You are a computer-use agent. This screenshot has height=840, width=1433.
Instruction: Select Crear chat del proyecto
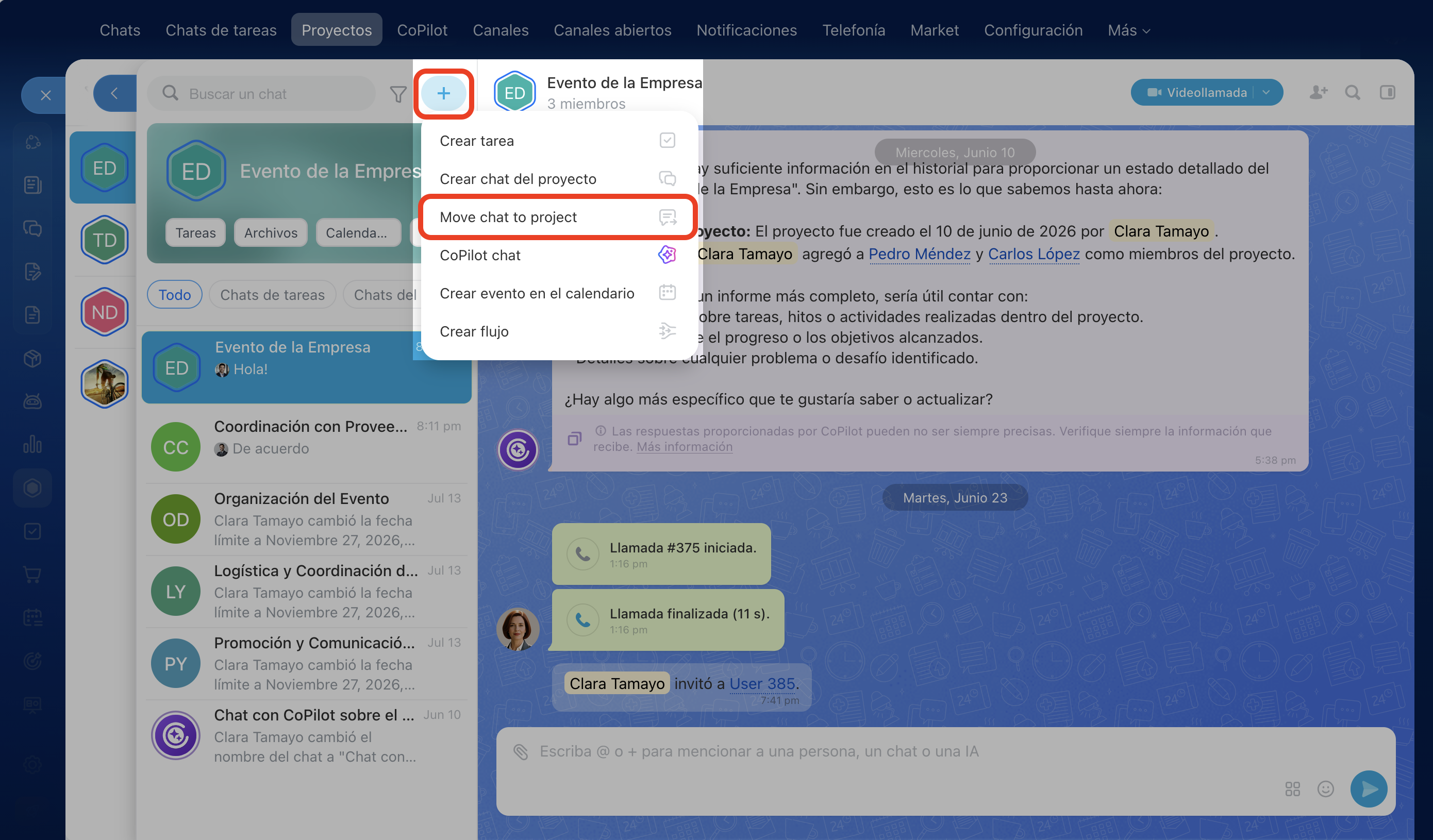(558, 178)
